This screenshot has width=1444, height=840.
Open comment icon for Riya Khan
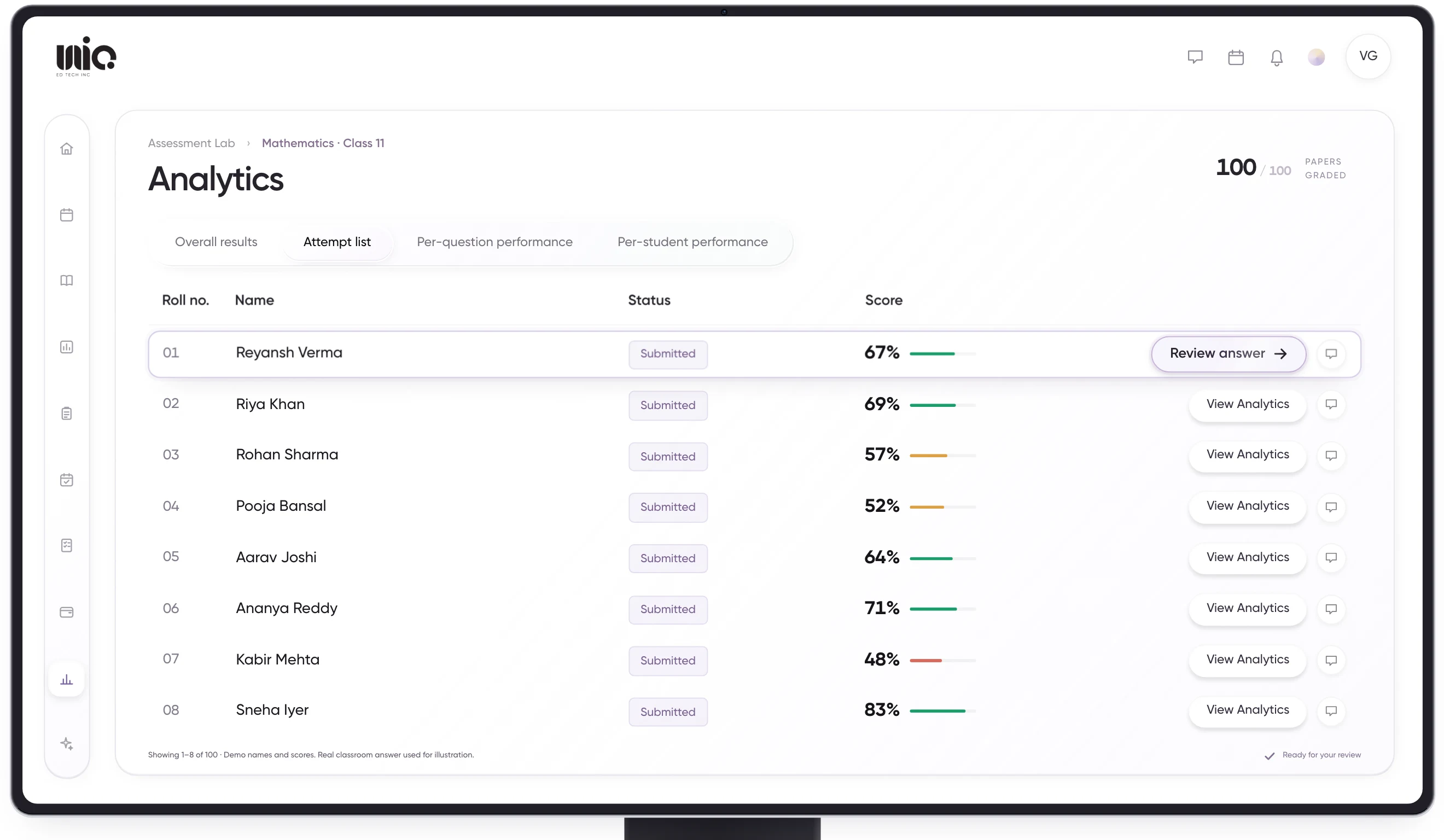point(1331,405)
